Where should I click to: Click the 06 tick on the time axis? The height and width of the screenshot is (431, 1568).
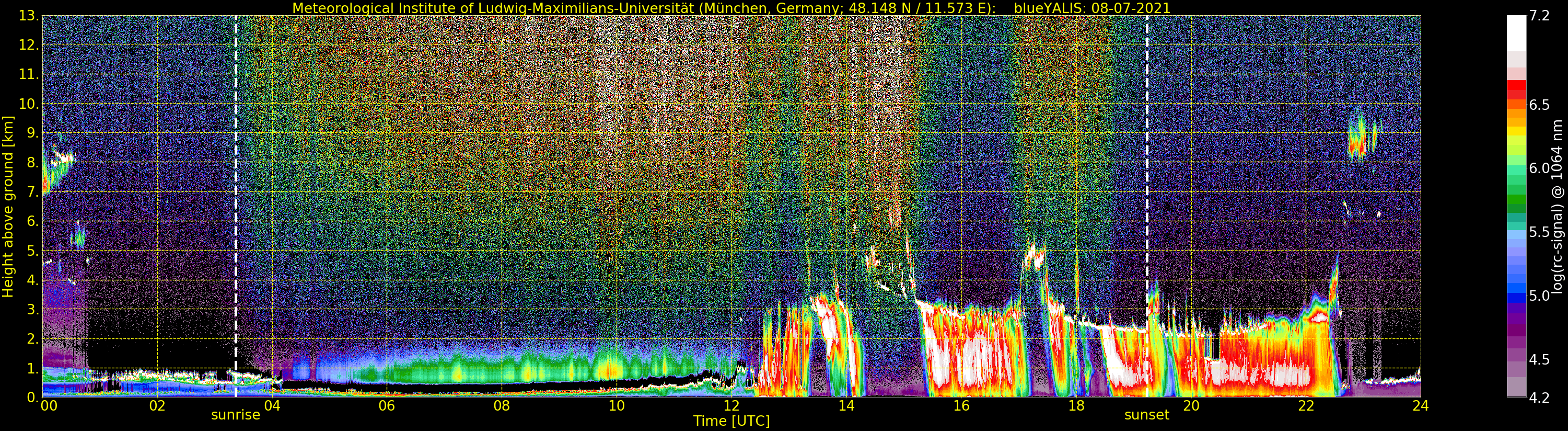click(387, 406)
